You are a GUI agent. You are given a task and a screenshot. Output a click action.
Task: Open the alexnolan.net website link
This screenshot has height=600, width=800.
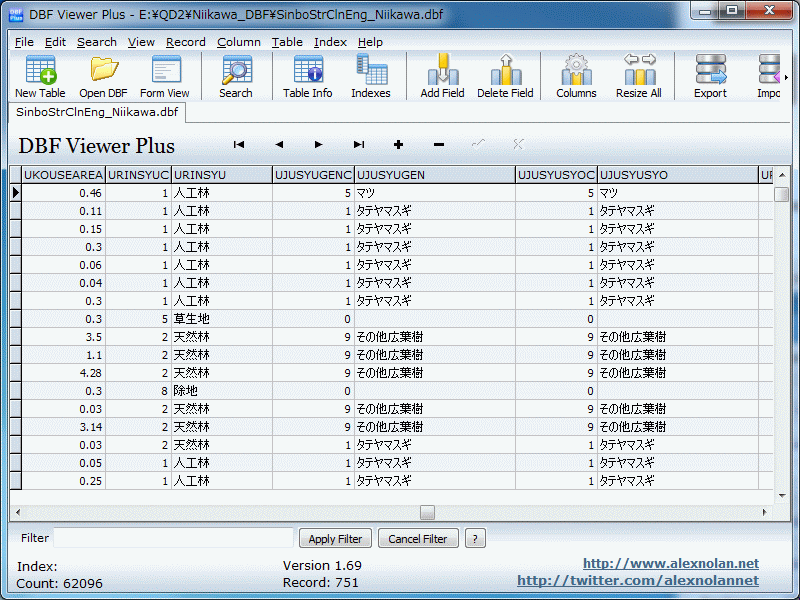tap(670, 564)
